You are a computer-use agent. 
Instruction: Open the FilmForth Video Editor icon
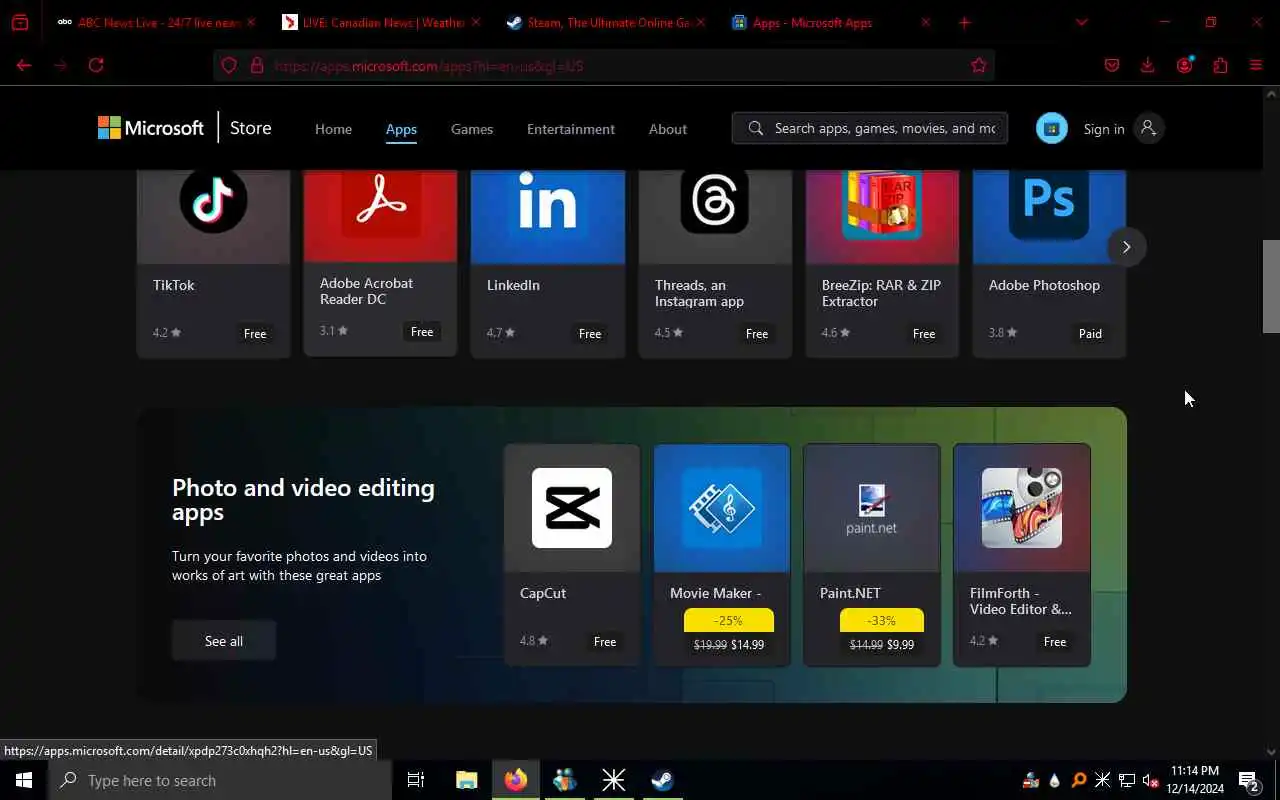pos(1022,508)
